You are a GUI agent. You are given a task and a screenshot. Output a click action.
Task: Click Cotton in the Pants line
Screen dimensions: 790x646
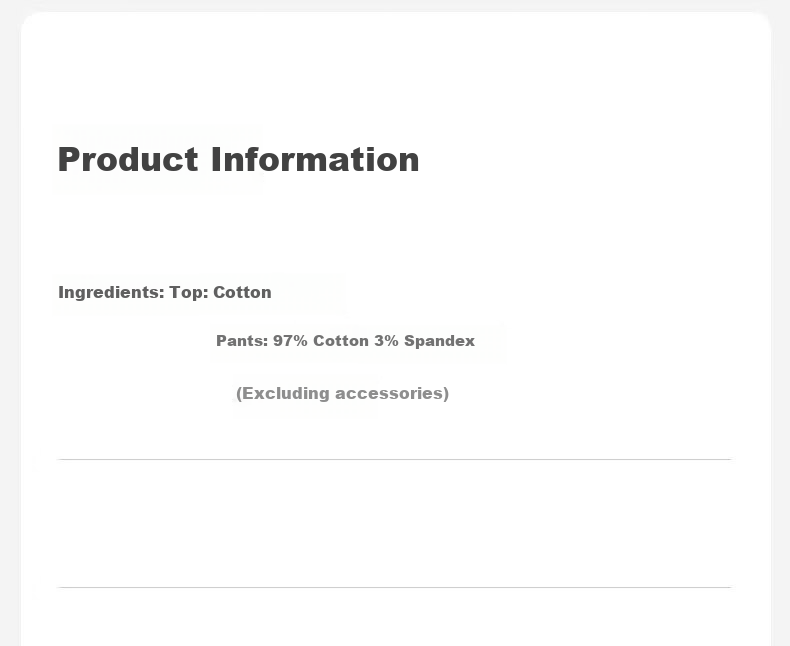(x=341, y=341)
